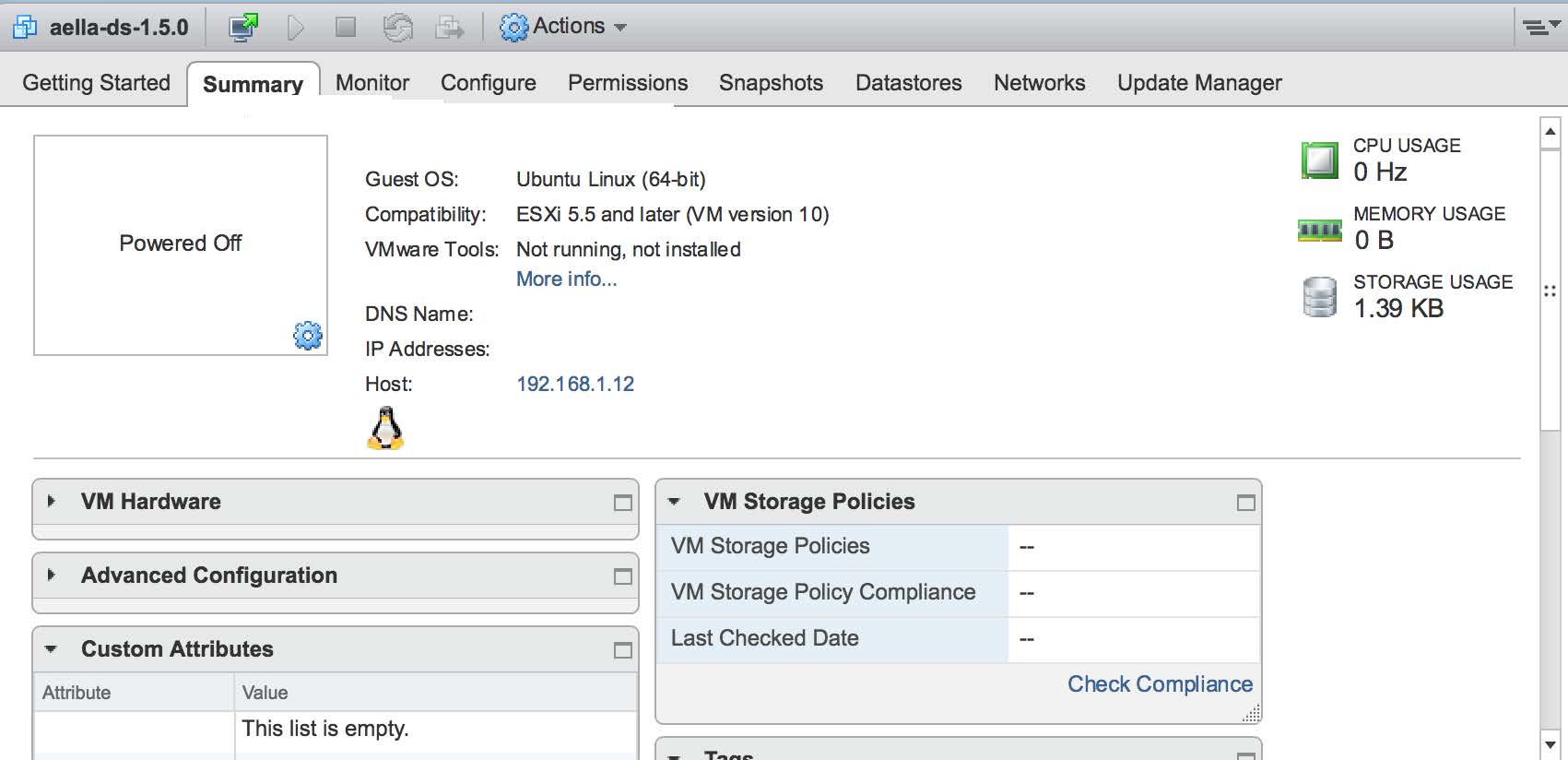Toggle maximize on VM Storage Policies panel
The height and width of the screenshot is (760, 1568).
[1245, 503]
